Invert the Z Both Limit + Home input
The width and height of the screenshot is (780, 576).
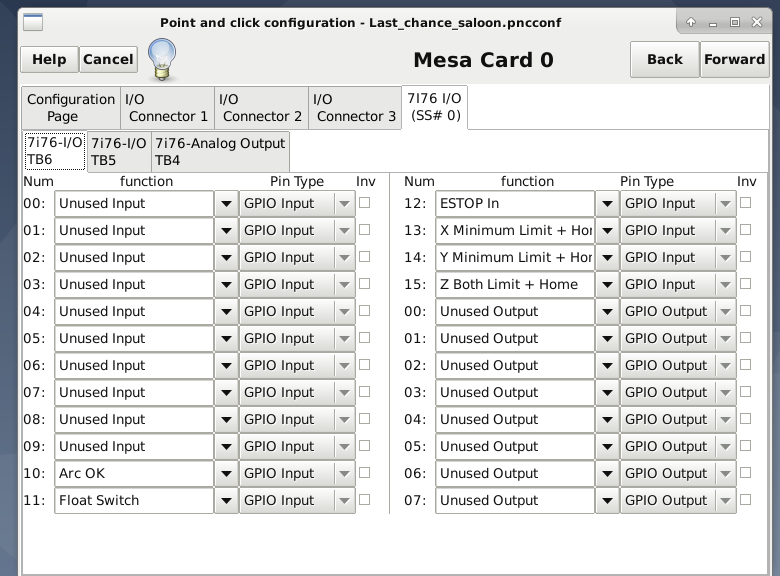(x=745, y=284)
